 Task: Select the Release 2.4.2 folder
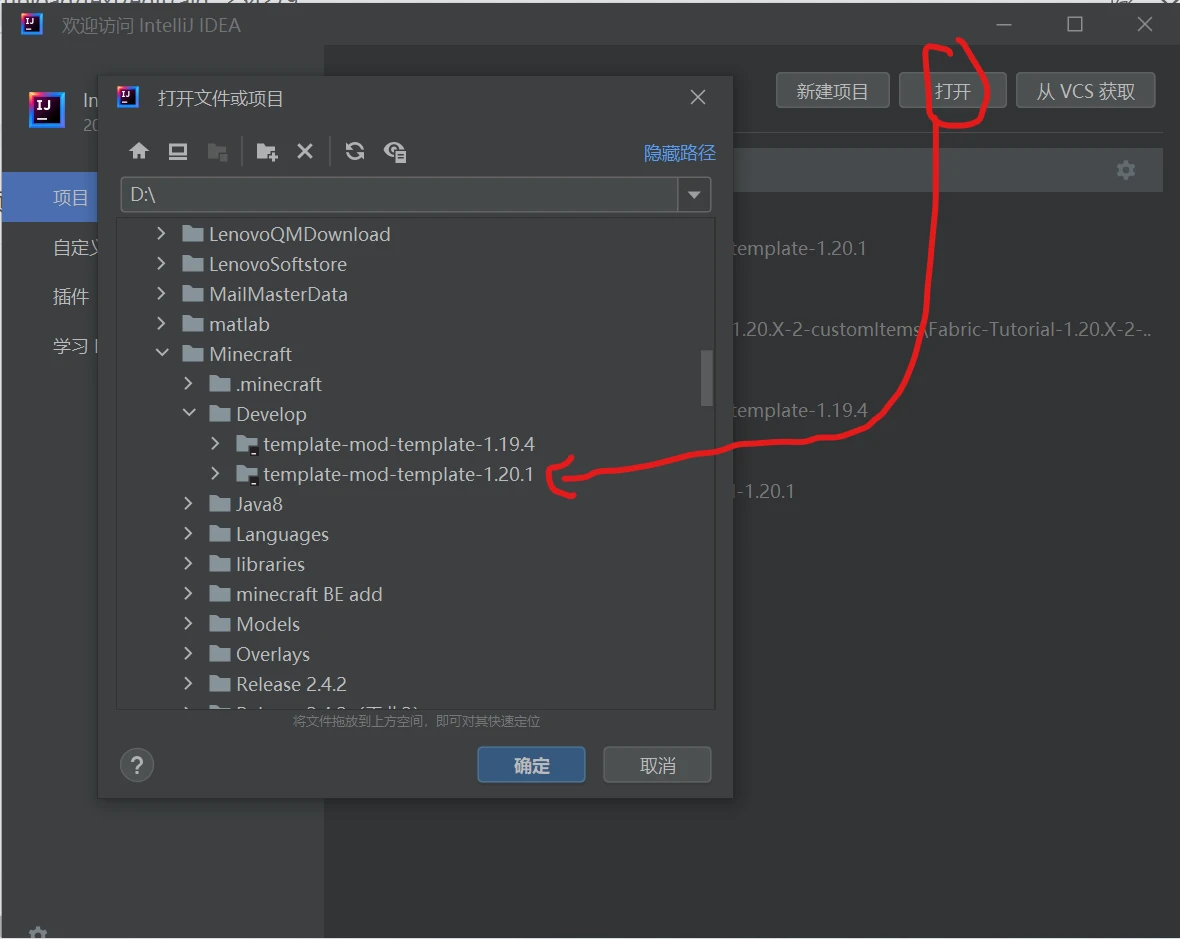click(291, 685)
